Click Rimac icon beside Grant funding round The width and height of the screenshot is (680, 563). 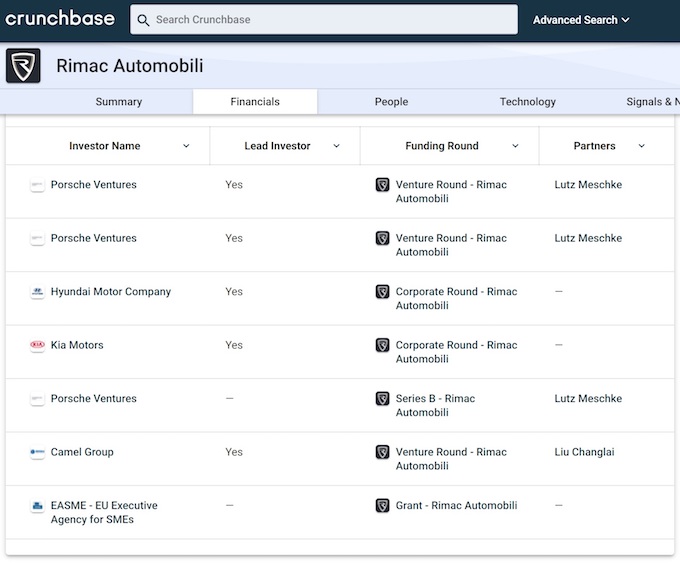tap(382, 506)
